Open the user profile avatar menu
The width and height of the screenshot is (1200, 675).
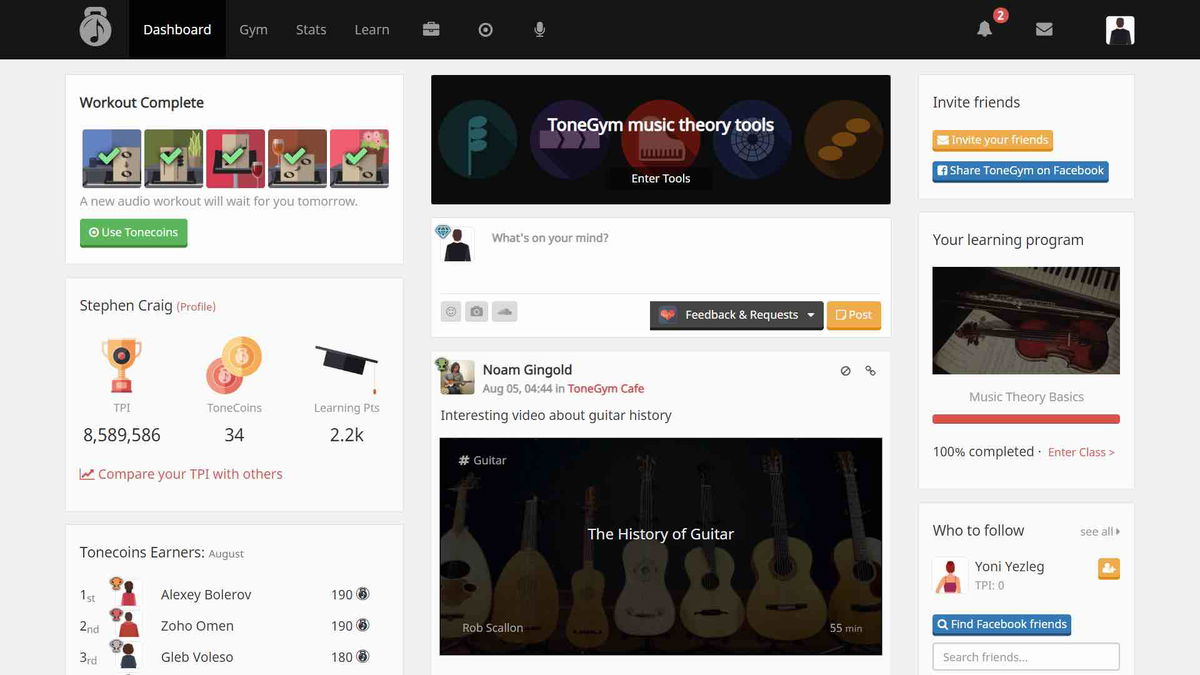click(1120, 30)
